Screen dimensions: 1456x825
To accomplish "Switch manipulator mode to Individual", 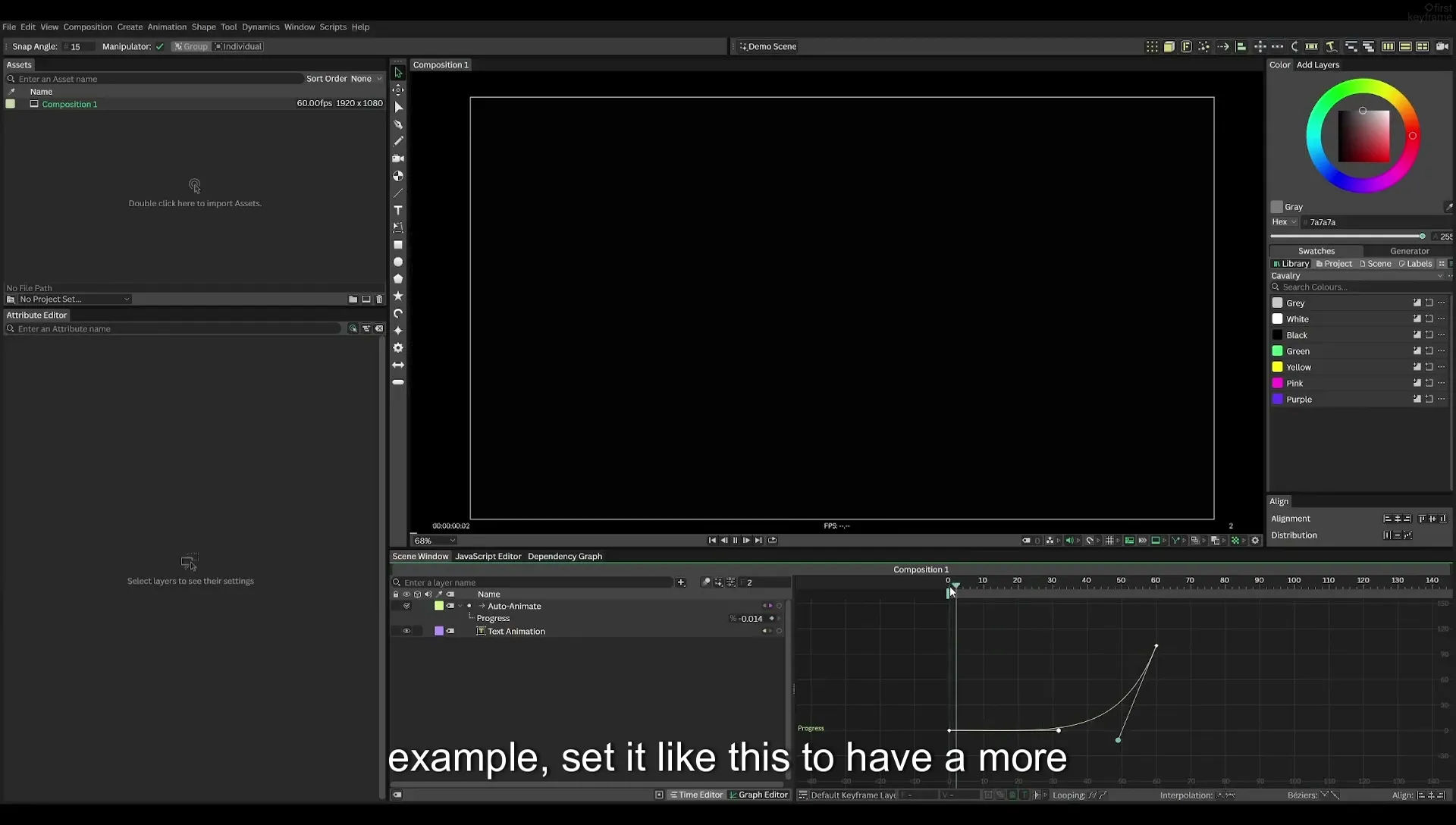I will 238,46.
